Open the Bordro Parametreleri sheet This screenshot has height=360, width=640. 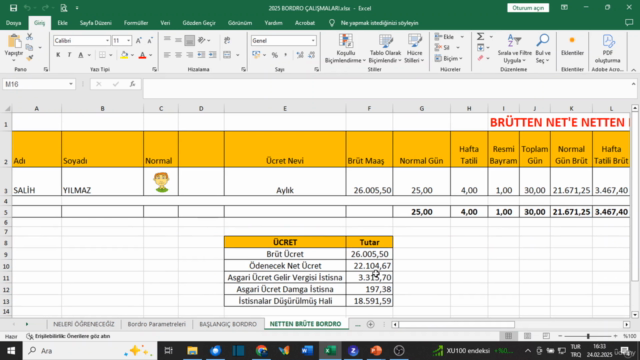pyautogui.click(x=156, y=324)
